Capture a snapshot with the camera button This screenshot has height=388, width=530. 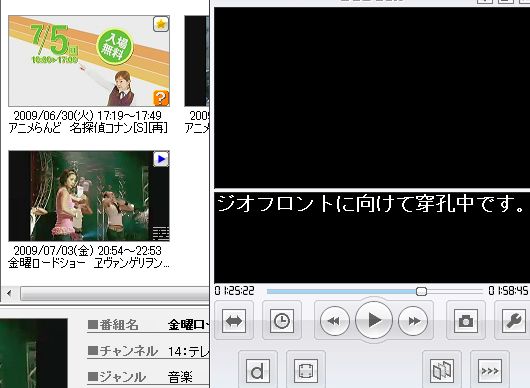[465, 320]
